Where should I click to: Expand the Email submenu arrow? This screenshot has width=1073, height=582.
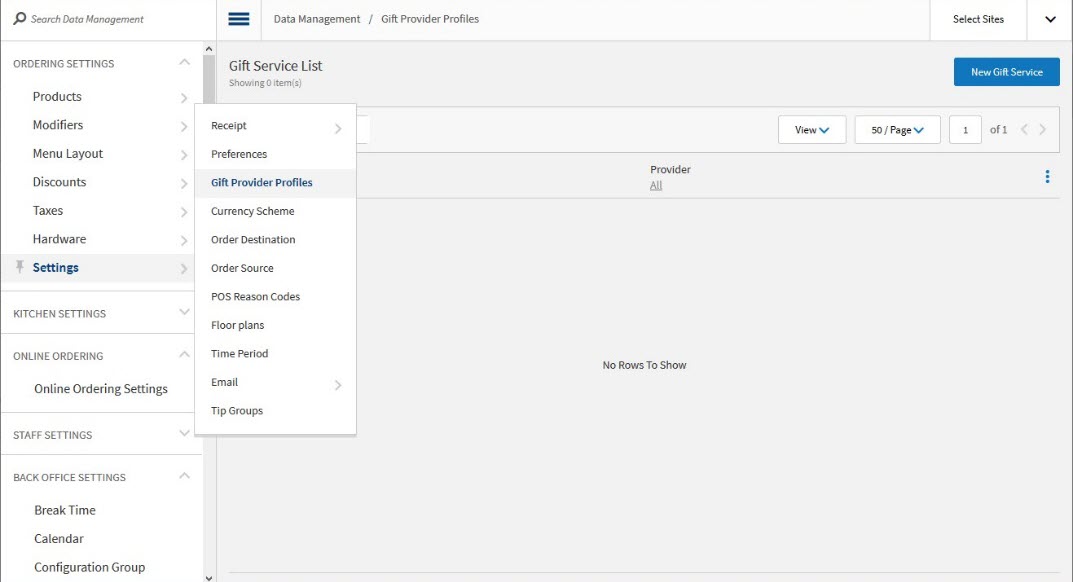pyautogui.click(x=338, y=384)
